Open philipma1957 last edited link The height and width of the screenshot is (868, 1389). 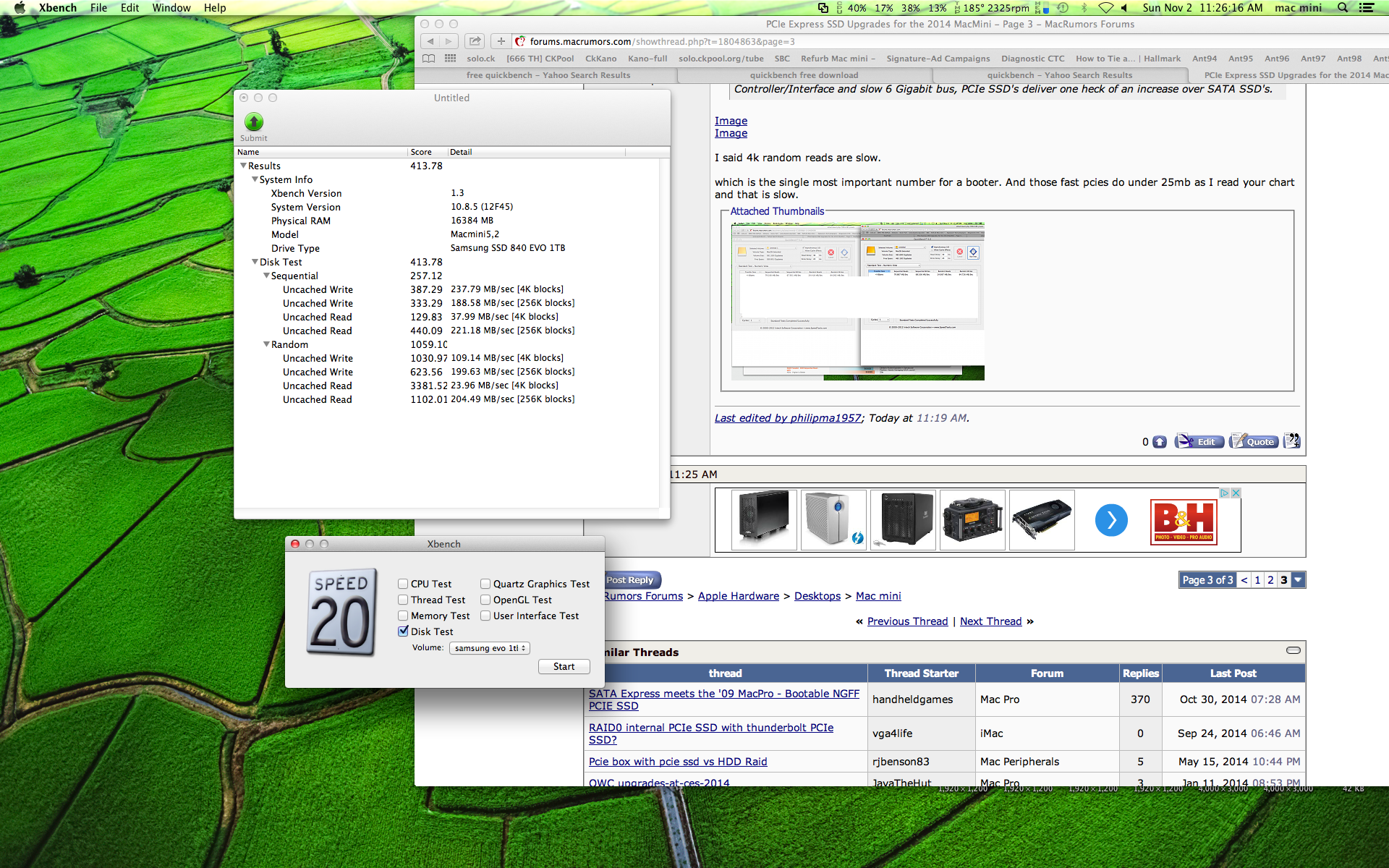[x=788, y=418]
